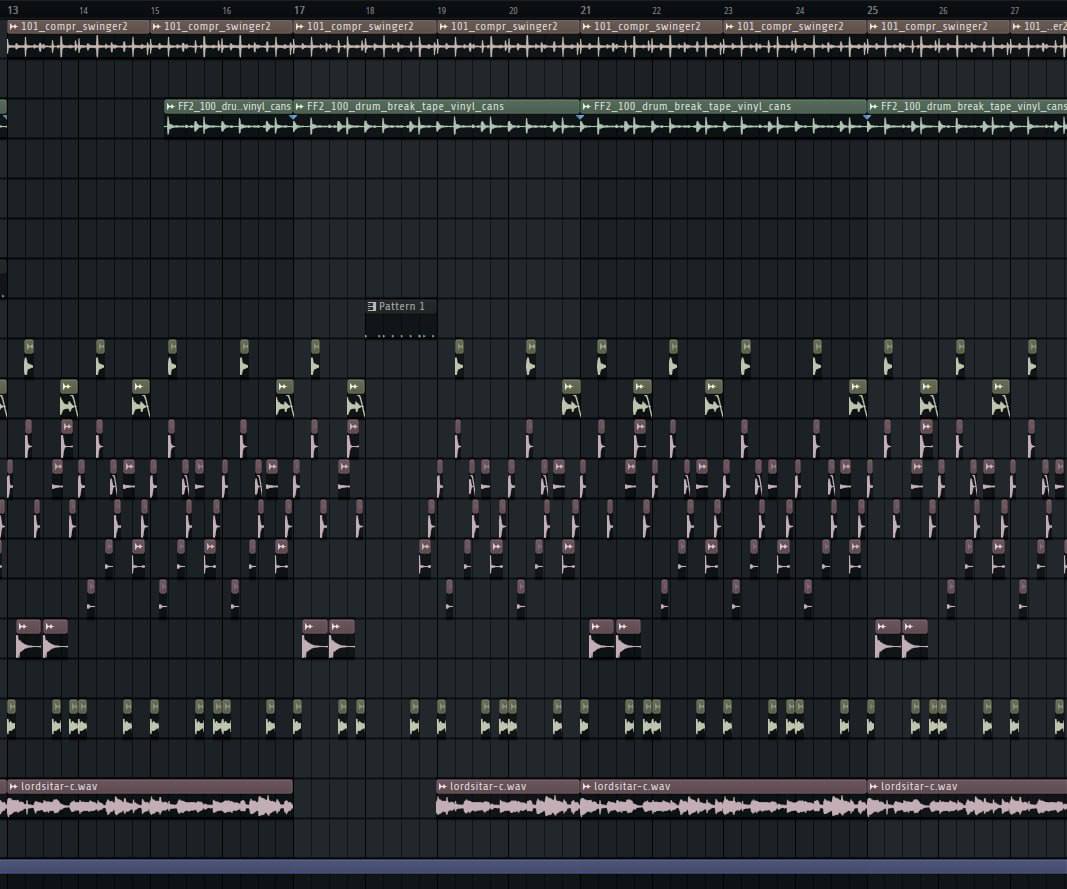Jump to bar 24 on the timeline ruler
Viewport: 1067px width, 889px height.
800,11
